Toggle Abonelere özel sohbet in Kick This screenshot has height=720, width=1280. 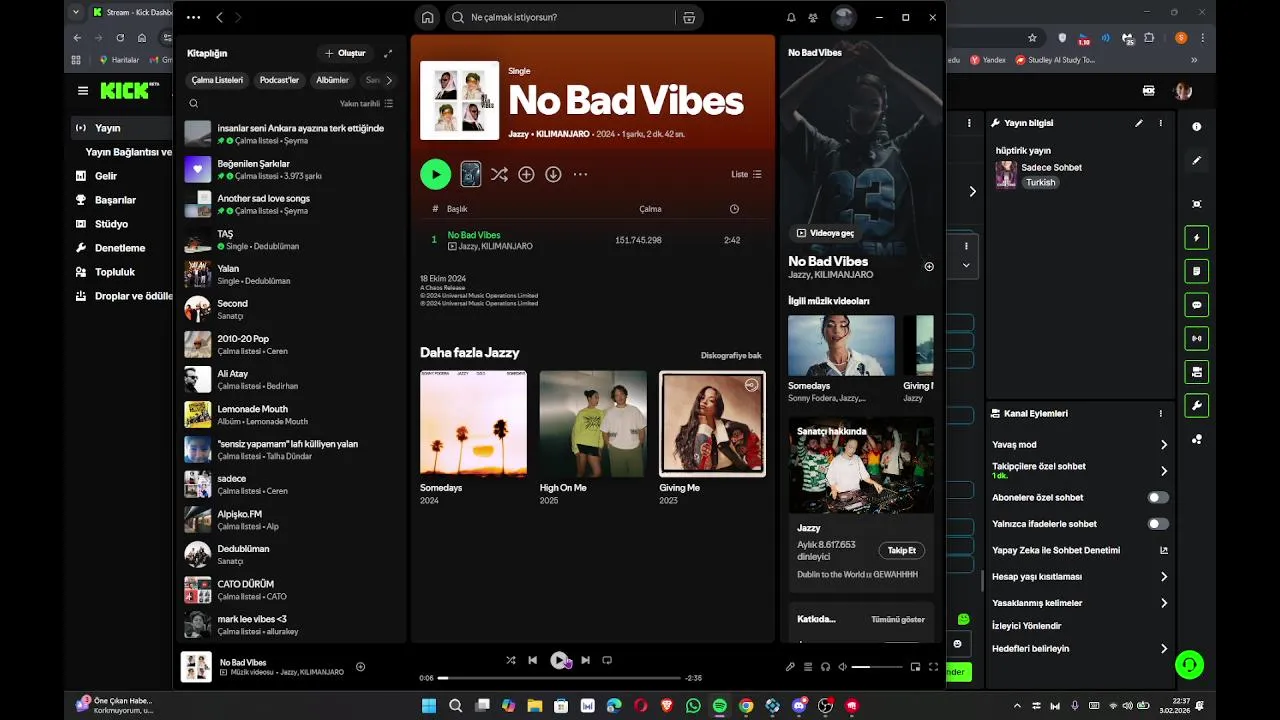click(1158, 497)
